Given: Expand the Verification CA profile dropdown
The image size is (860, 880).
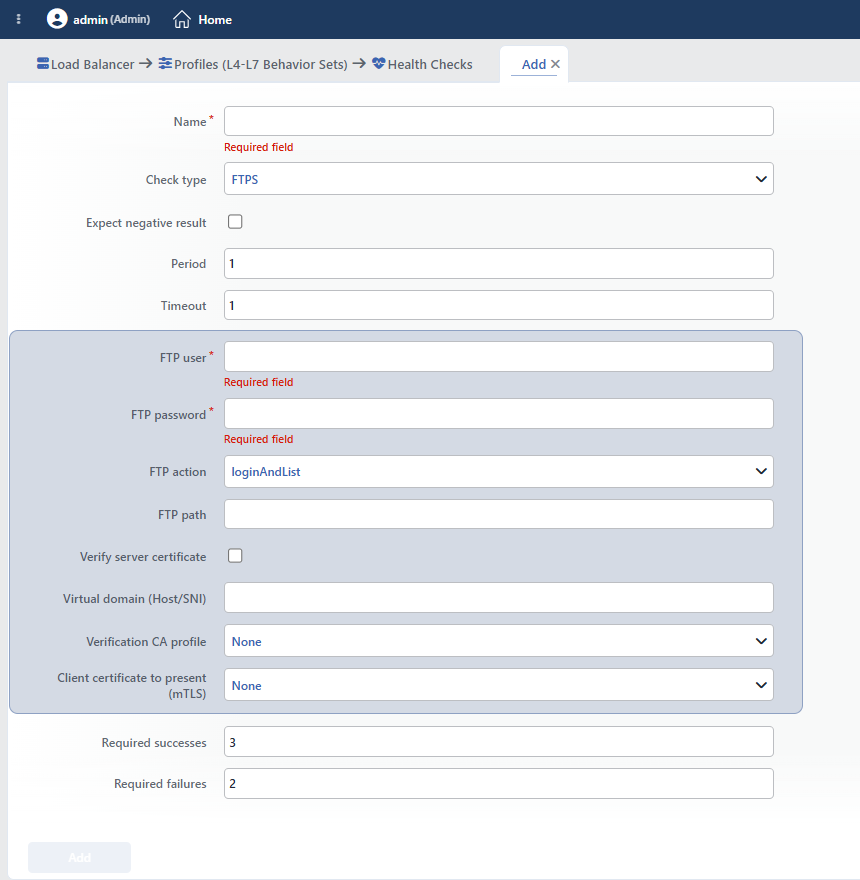Looking at the screenshot, I should (498, 641).
